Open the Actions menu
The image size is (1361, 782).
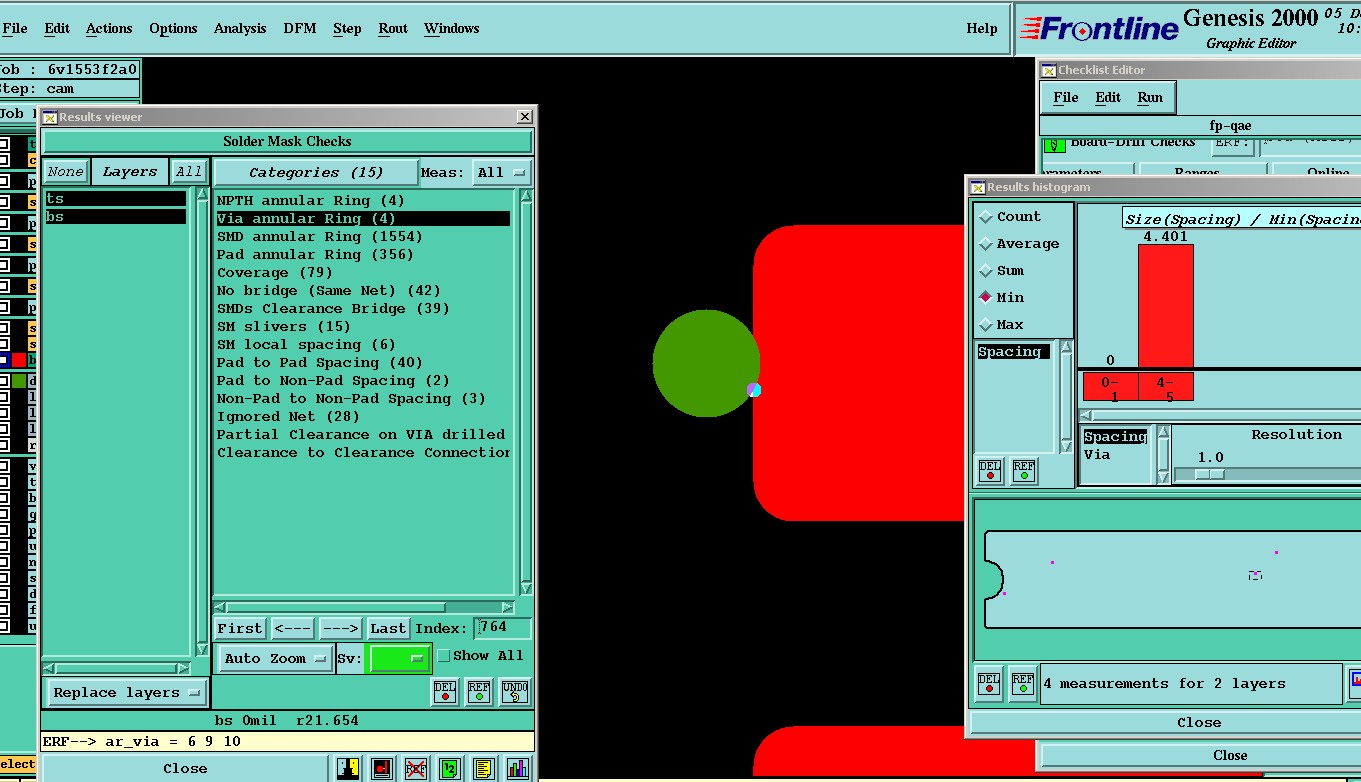(x=109, y=28)
